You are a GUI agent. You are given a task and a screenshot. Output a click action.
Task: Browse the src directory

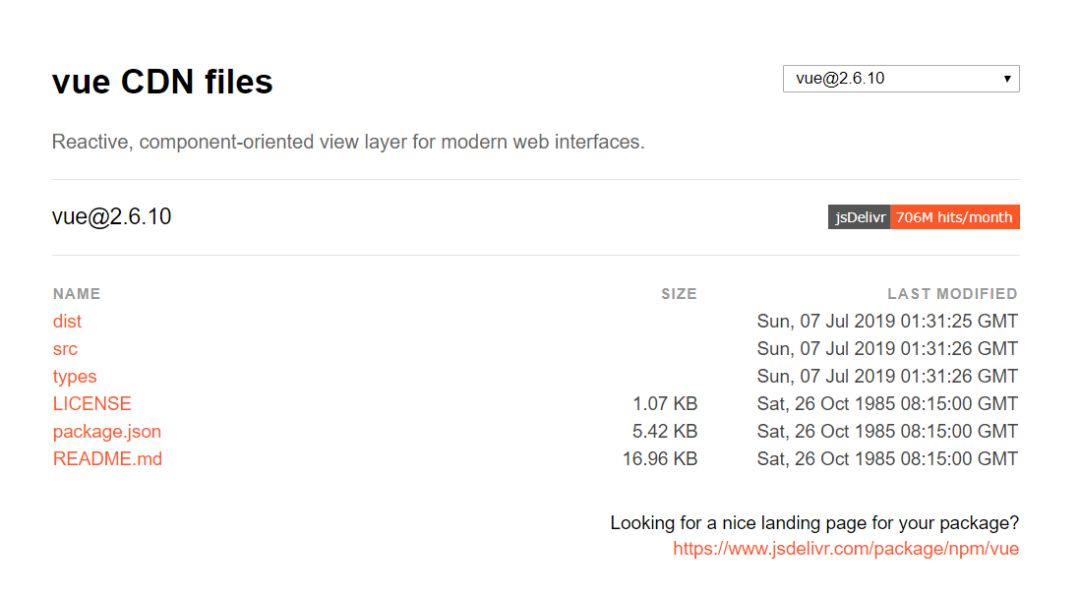(x=65, y=349)
